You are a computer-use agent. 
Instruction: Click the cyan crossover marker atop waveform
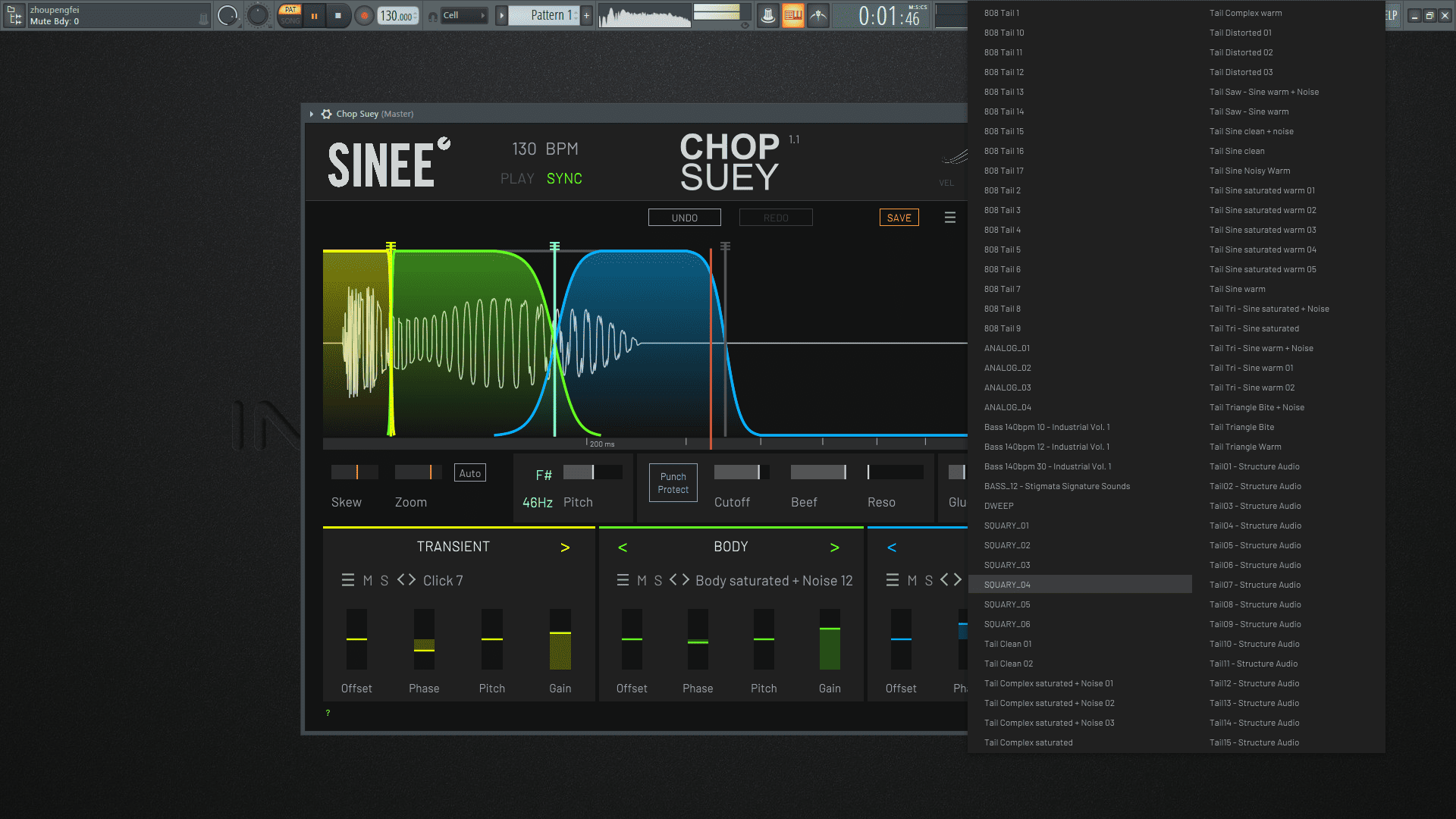[554, 246]
